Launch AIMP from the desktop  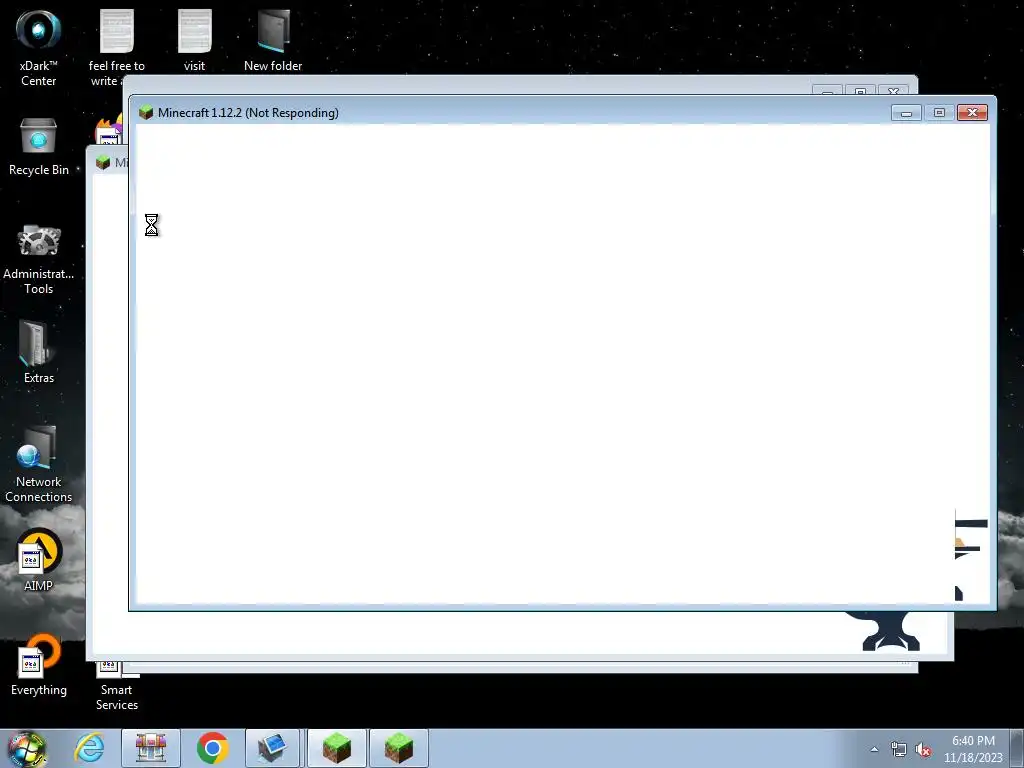click(39, 560)
